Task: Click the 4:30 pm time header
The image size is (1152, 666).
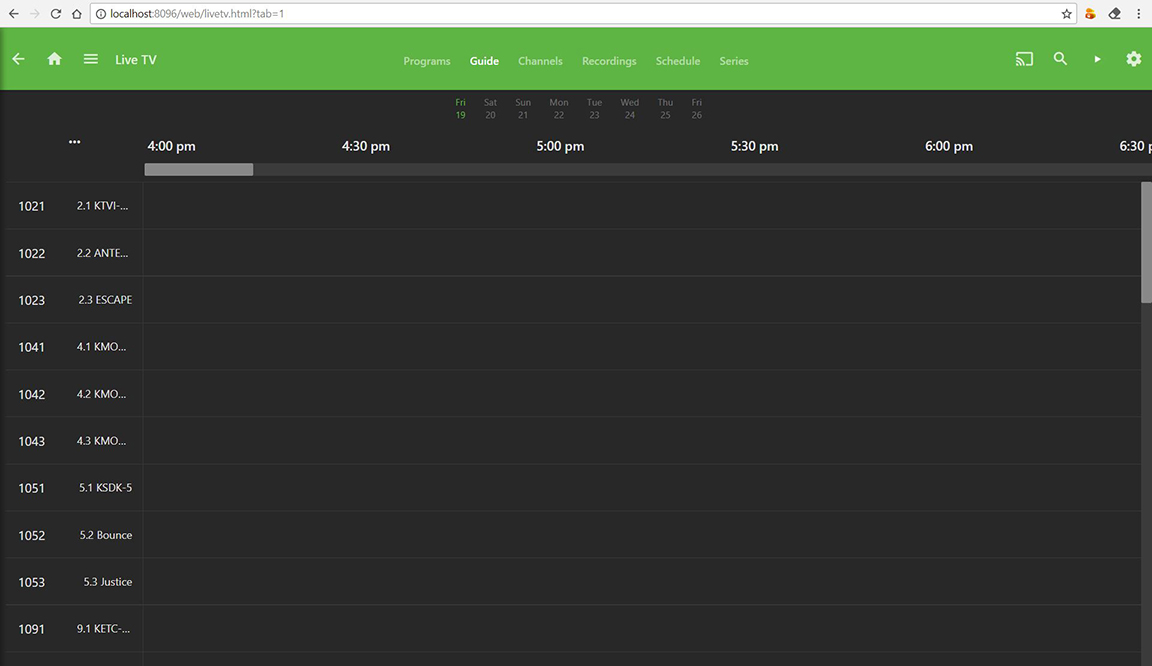Action: pyautogui.click(x=366, y=146)
